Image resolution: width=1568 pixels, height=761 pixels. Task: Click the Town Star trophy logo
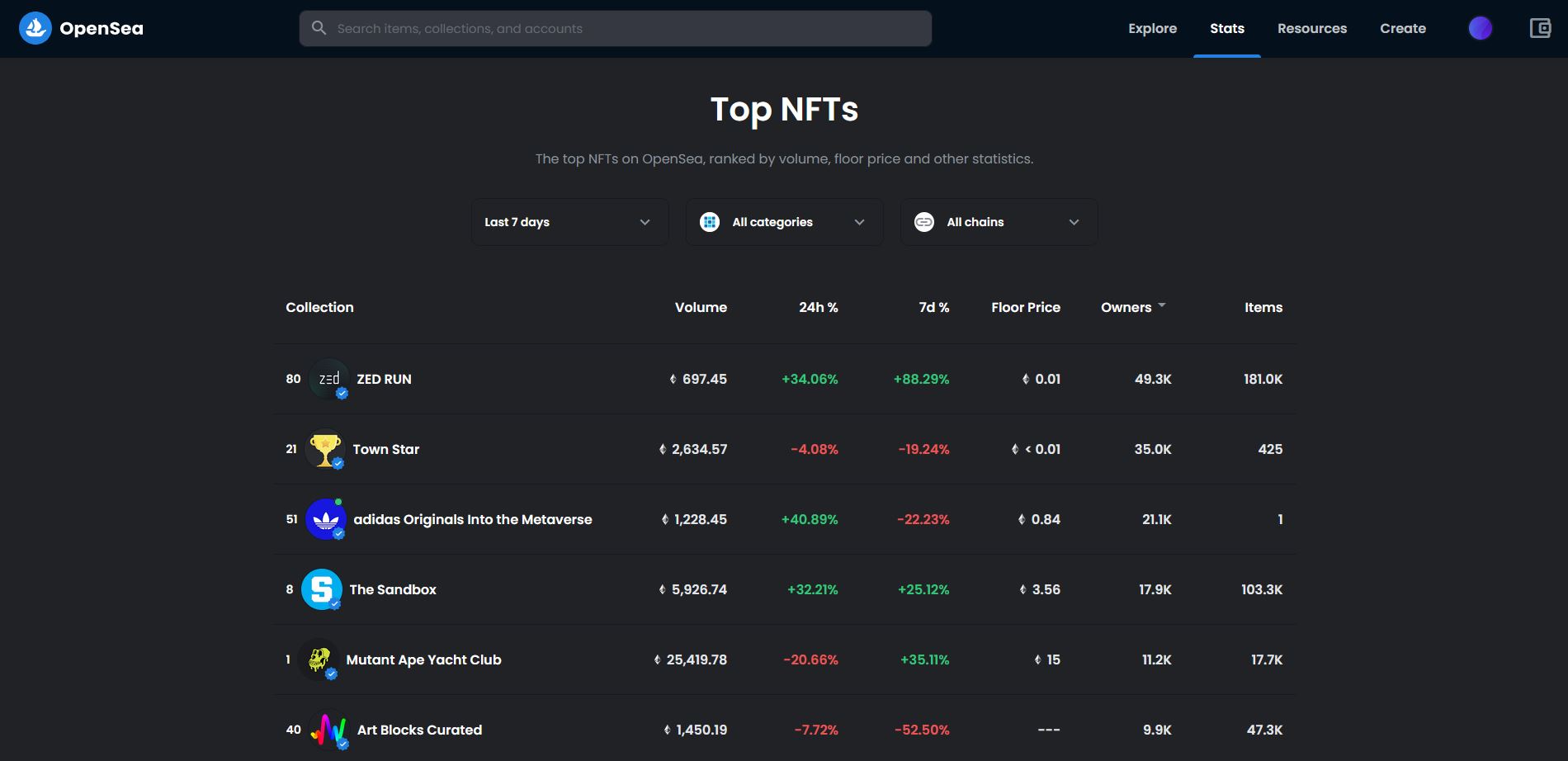point(325,449)
